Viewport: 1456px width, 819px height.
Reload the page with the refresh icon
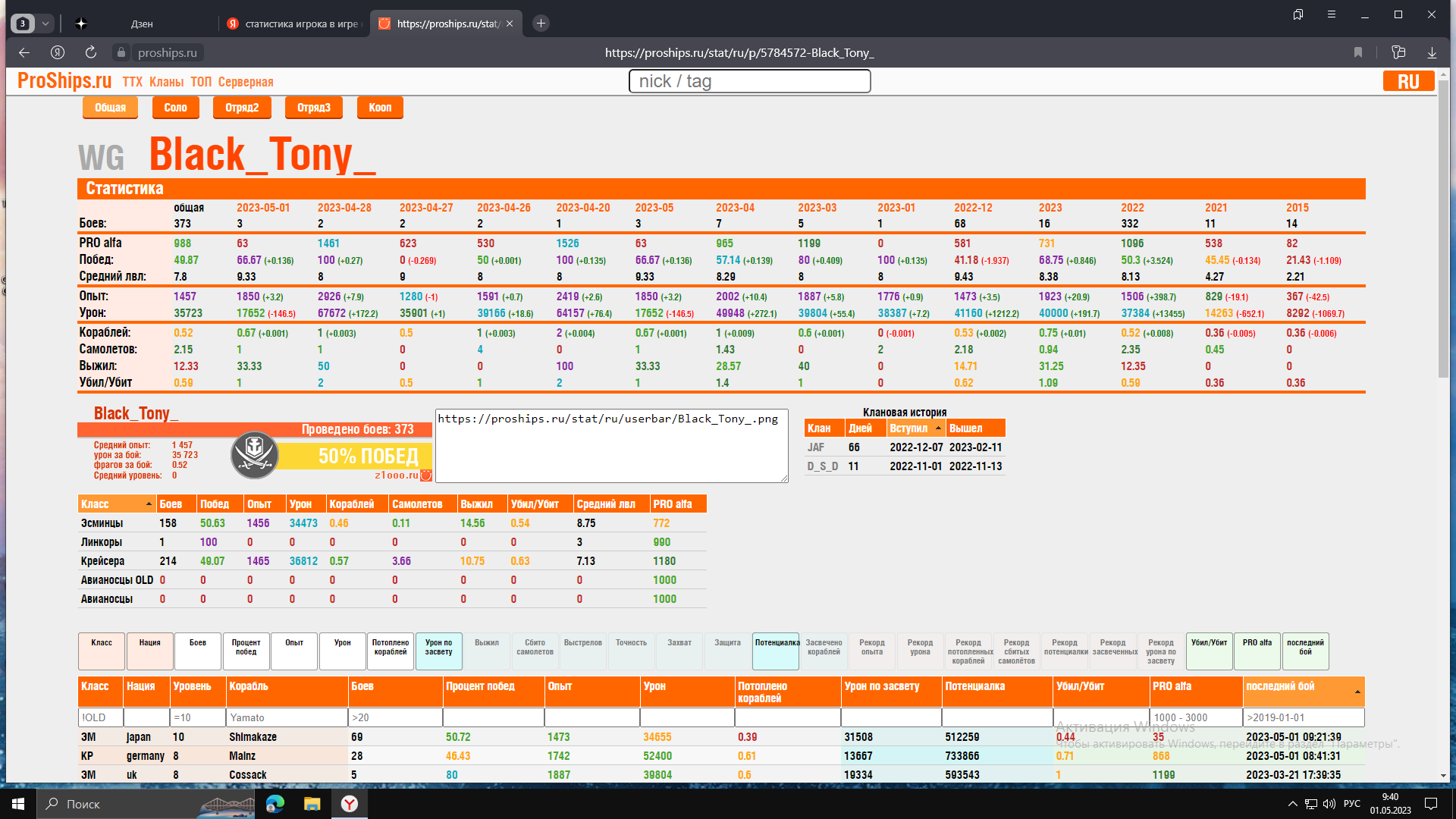91,52
